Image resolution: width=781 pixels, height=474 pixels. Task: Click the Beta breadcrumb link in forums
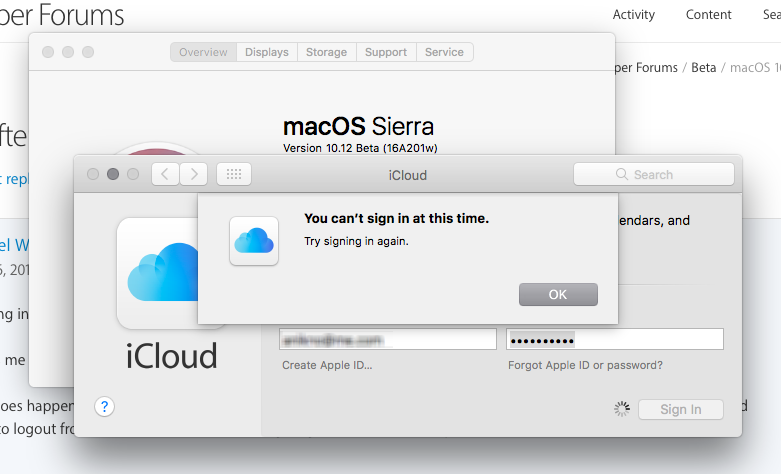(703, 67)
